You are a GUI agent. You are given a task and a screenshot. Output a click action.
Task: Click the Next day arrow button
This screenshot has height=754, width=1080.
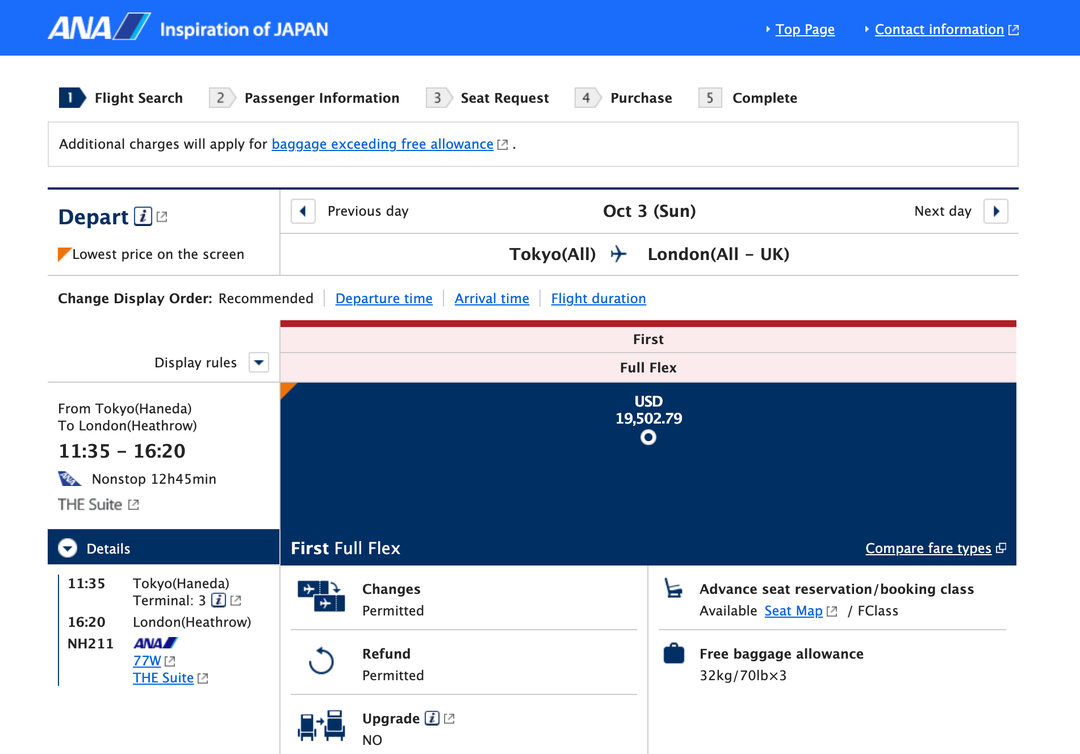(995, 211)
